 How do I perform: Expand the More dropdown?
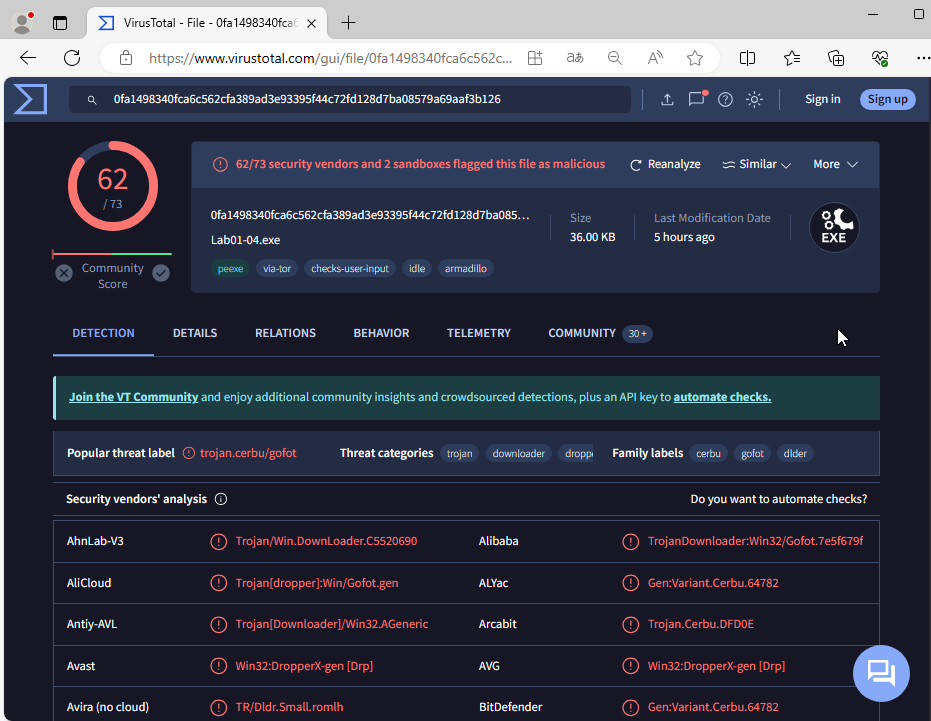(x=835, y=165)
